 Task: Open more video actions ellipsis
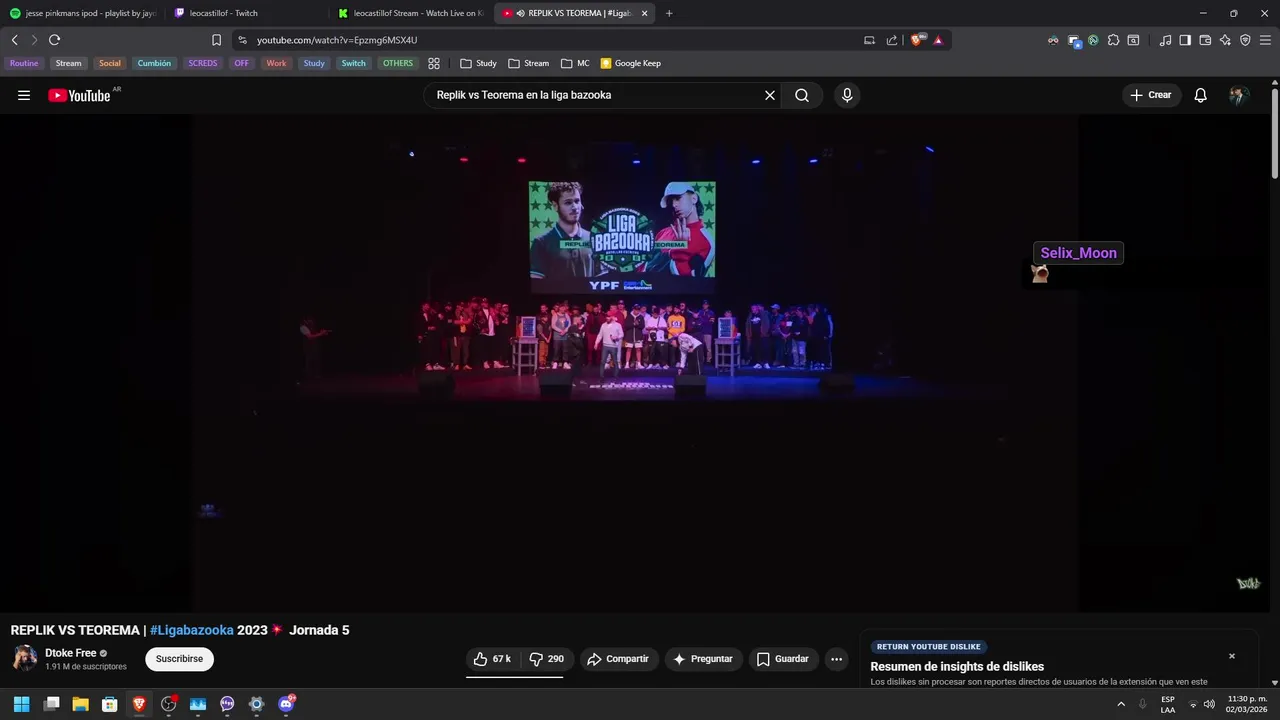point(836,659)
